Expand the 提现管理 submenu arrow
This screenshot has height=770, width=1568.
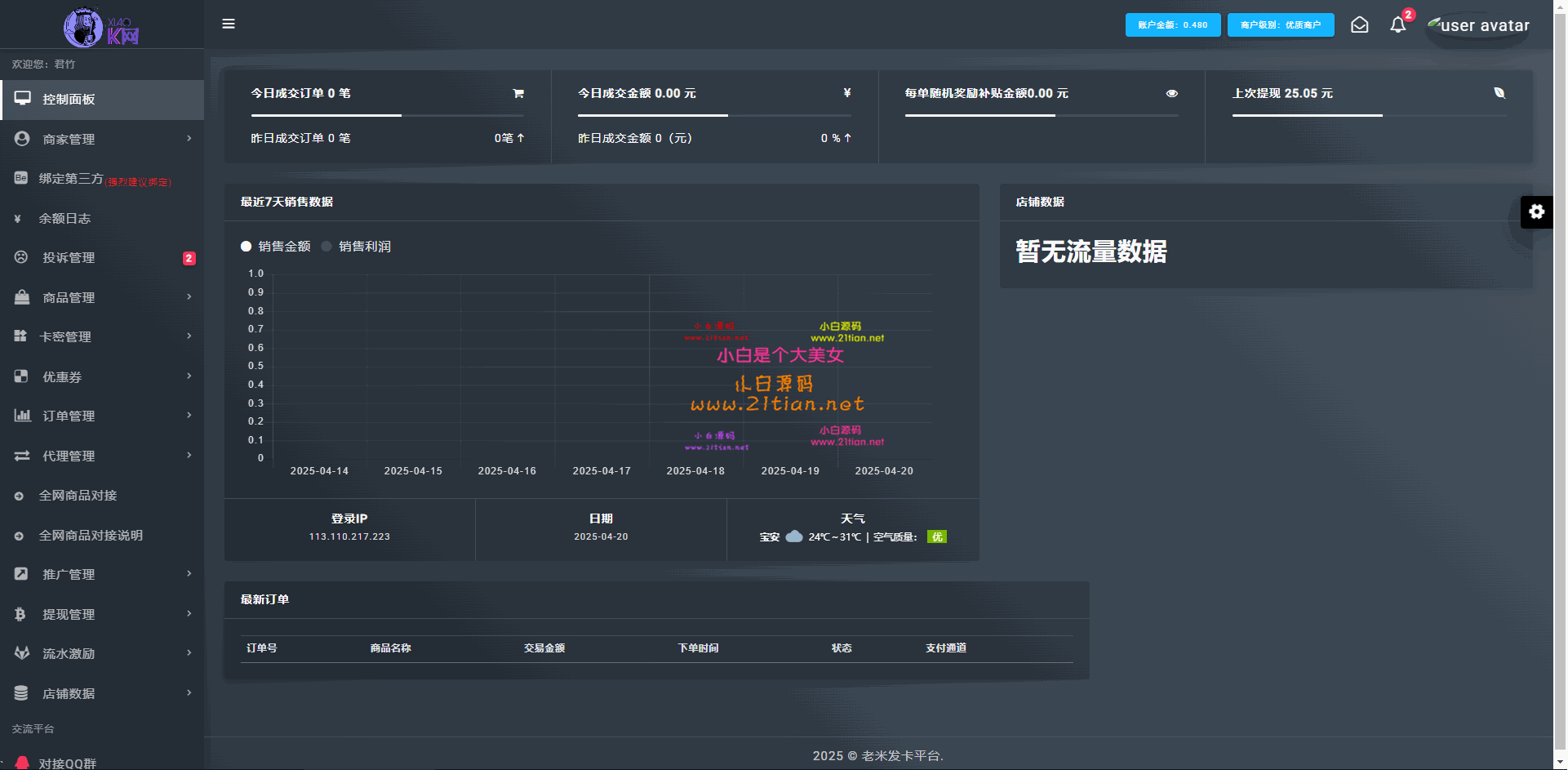point(189,613)
